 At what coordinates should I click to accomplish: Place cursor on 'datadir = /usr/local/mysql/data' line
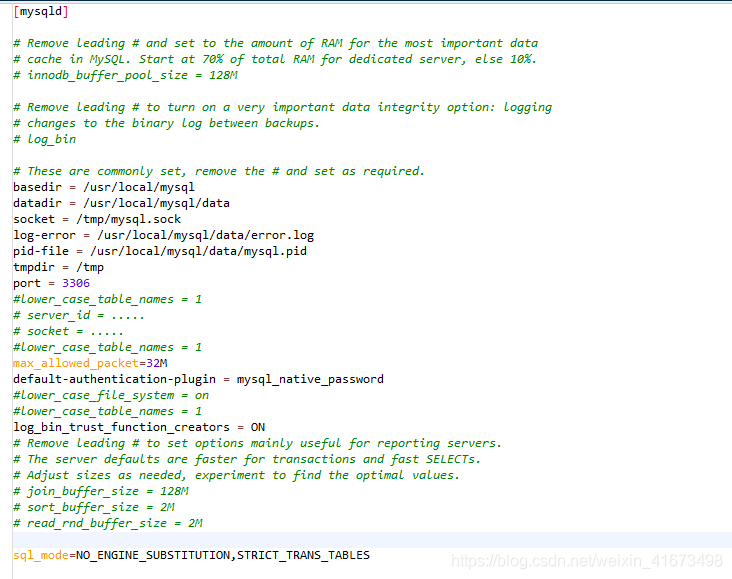[x=121, y=203]
